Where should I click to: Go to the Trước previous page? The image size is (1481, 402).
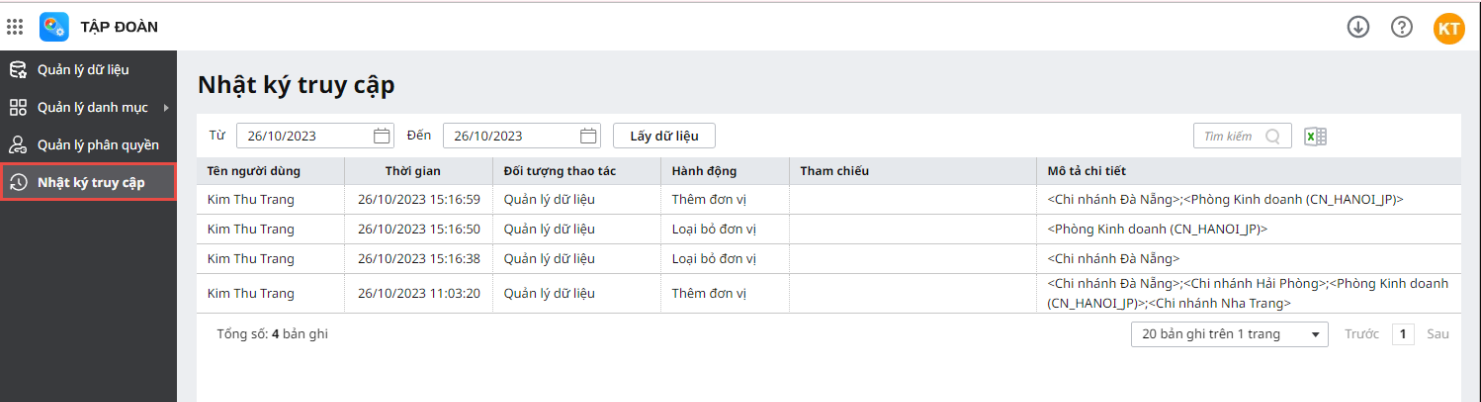[x=1361, y=334]
